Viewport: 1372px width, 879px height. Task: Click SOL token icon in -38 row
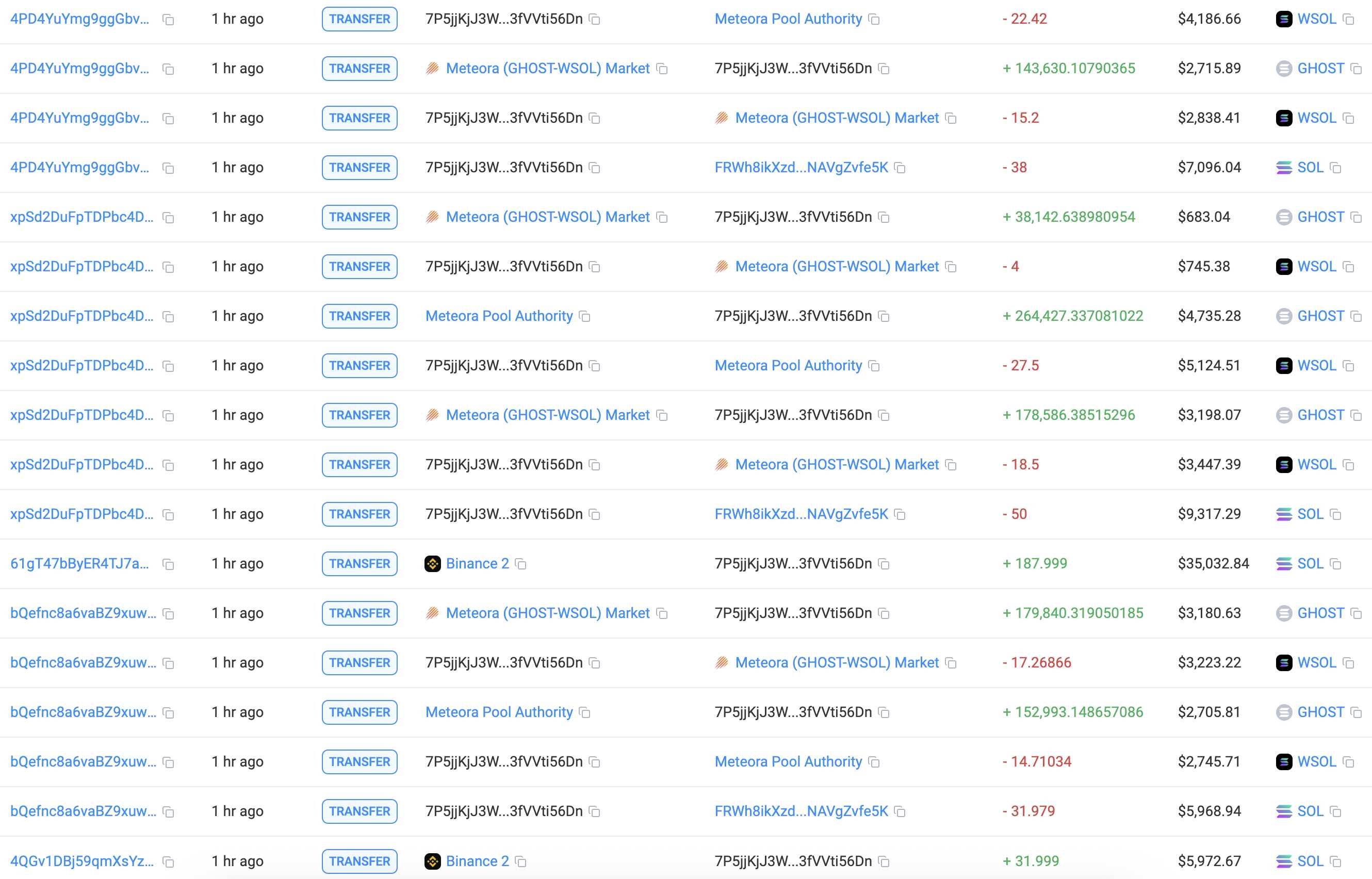(x=1283, y=168)
